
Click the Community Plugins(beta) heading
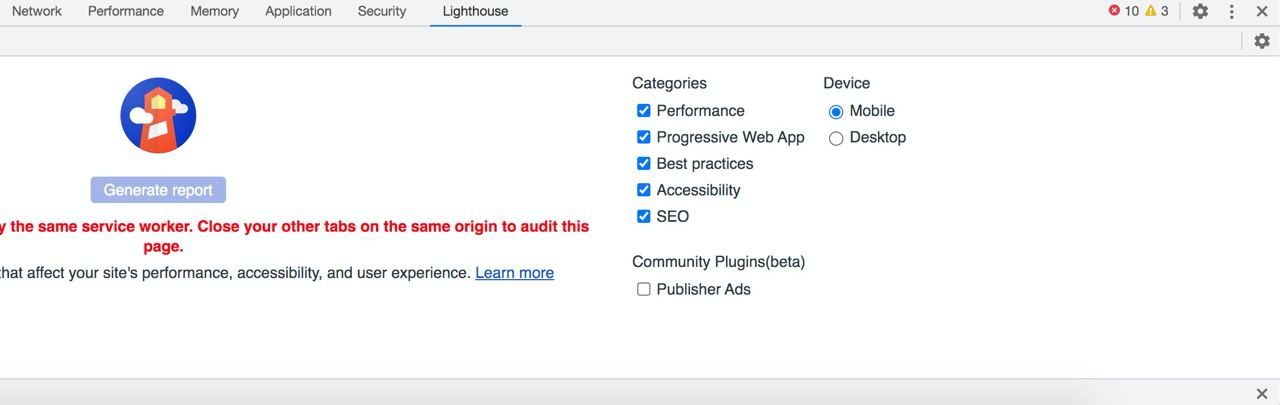tap(718, 262)
